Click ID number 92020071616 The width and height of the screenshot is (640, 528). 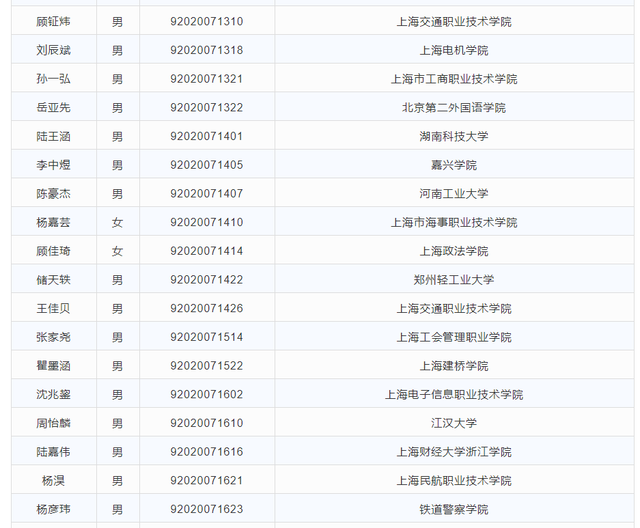207,452
